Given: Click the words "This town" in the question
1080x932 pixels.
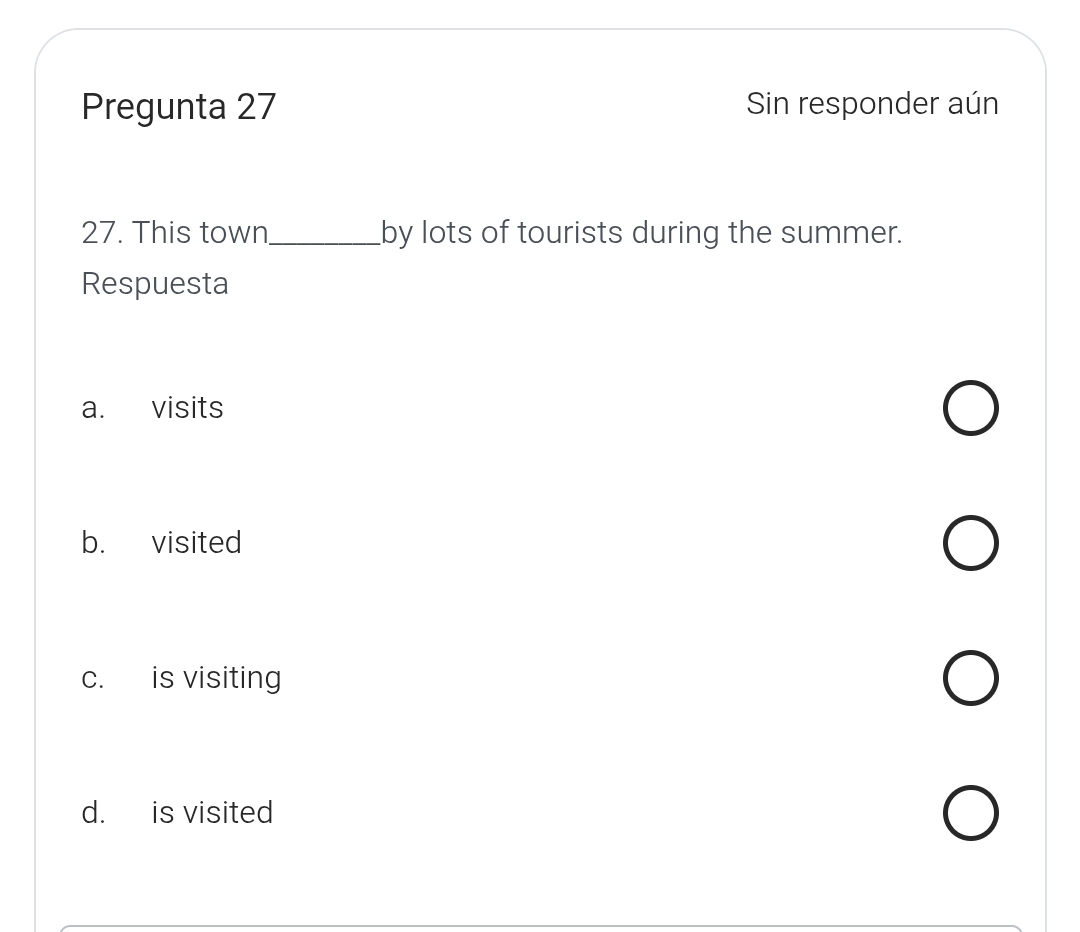Looking at the screenshot, I should [x=200, y=233].
